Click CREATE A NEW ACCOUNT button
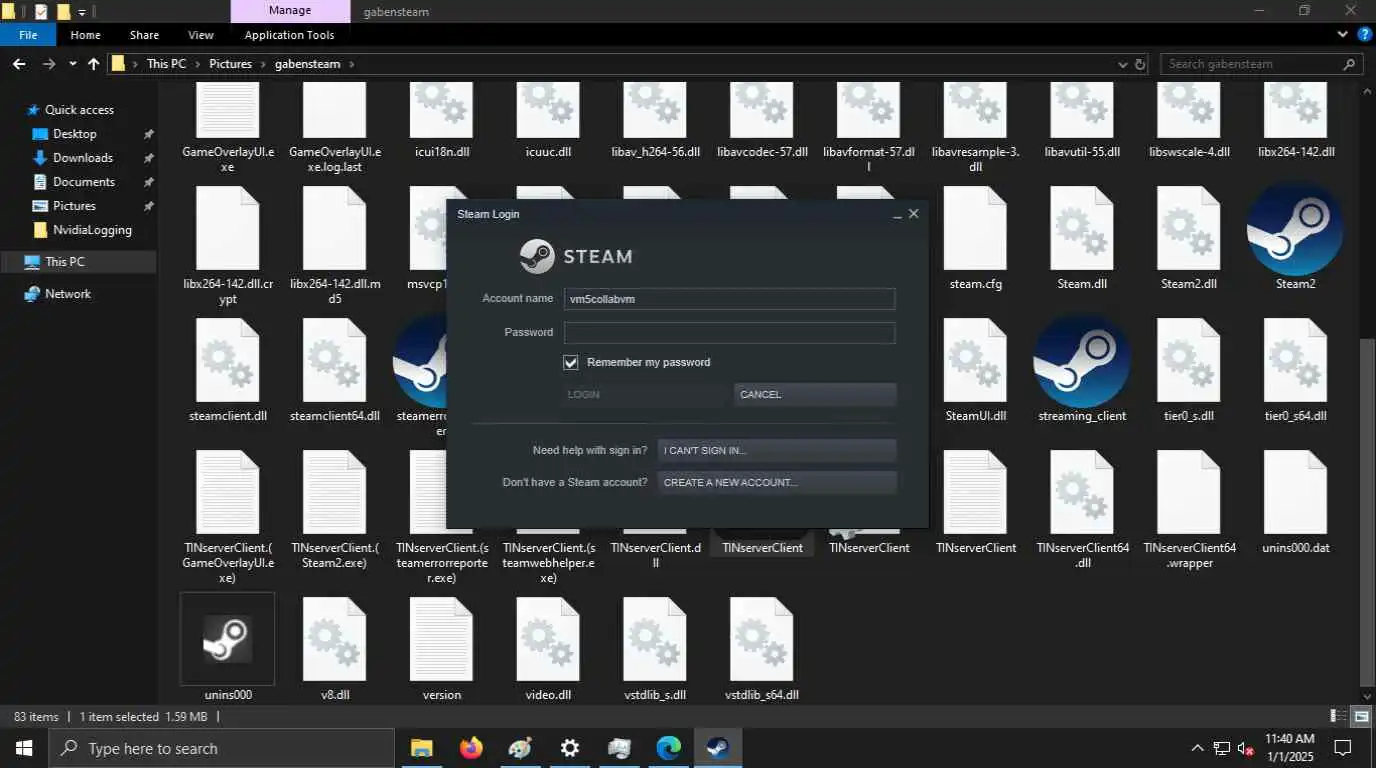This screenshot has width=1376, height=768. pos(777,482)
